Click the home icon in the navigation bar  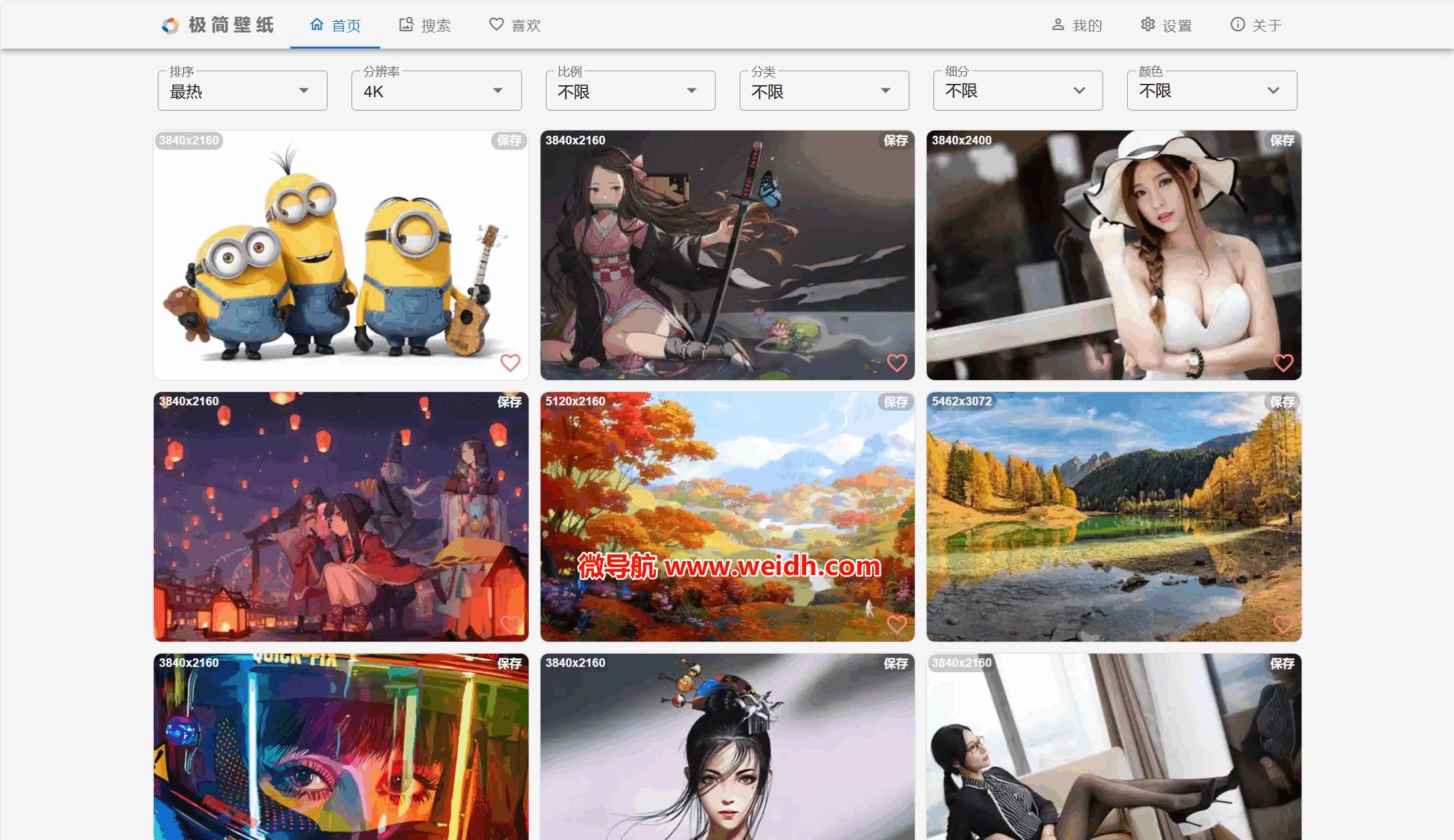(x=317, y=25)
